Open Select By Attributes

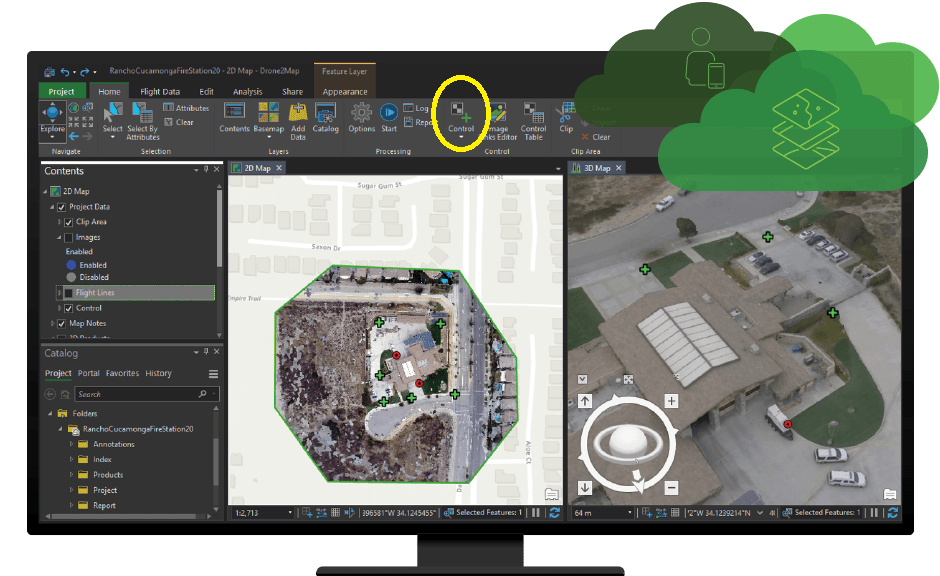[143, 122]
